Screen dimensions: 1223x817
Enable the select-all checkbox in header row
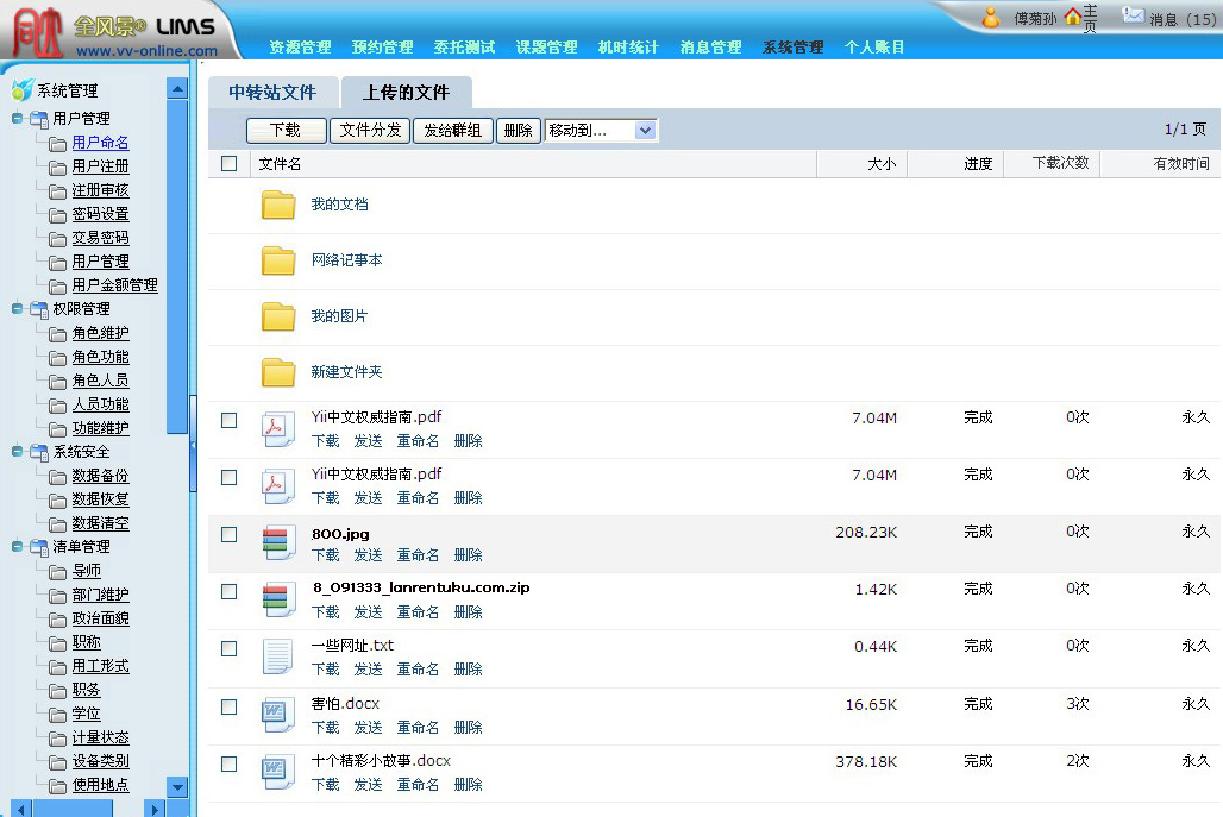pos(228,163)
